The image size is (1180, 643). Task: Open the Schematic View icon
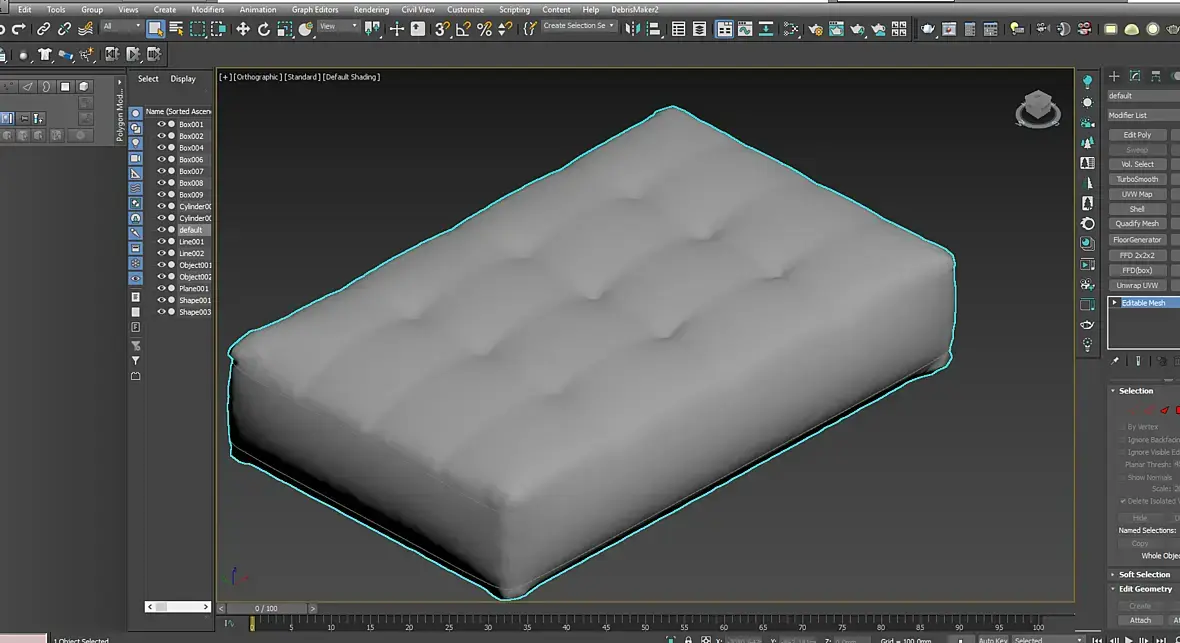791,29
